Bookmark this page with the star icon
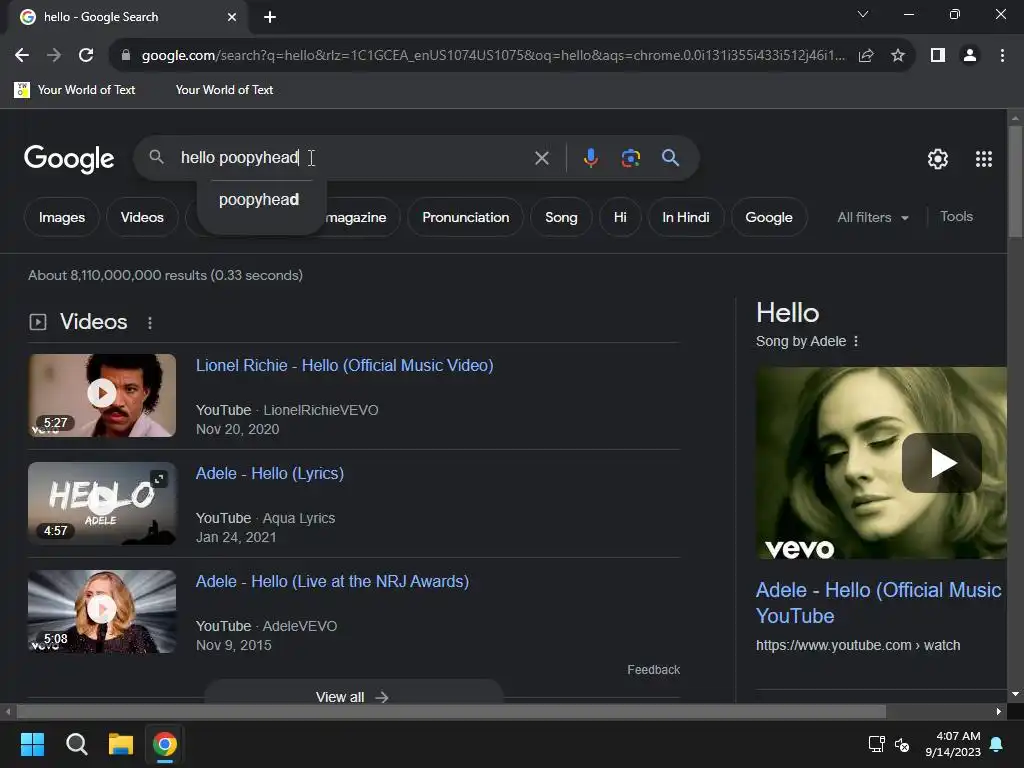The height and width of the screenshot is (768, 1024). [x=898, y=56]
